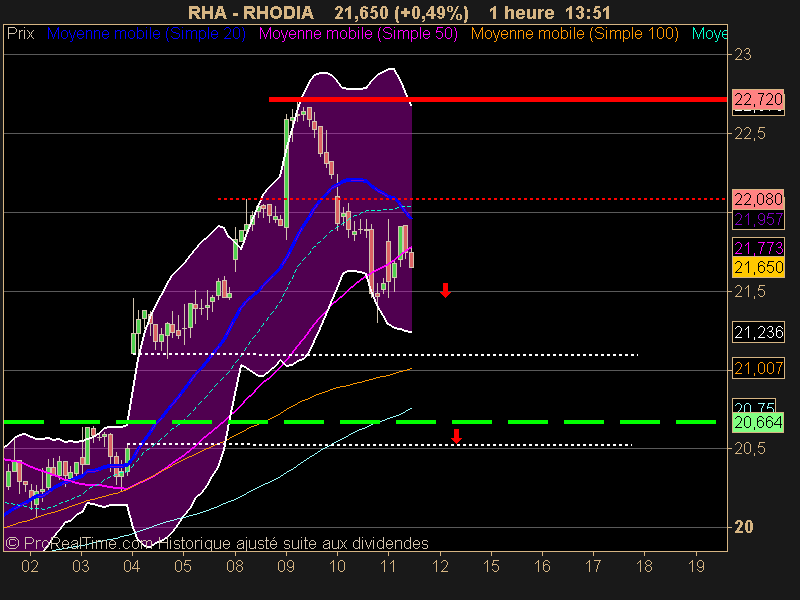Click the '1 heure' timeframe label
The image size is (800, 600).
coord(521,13)
